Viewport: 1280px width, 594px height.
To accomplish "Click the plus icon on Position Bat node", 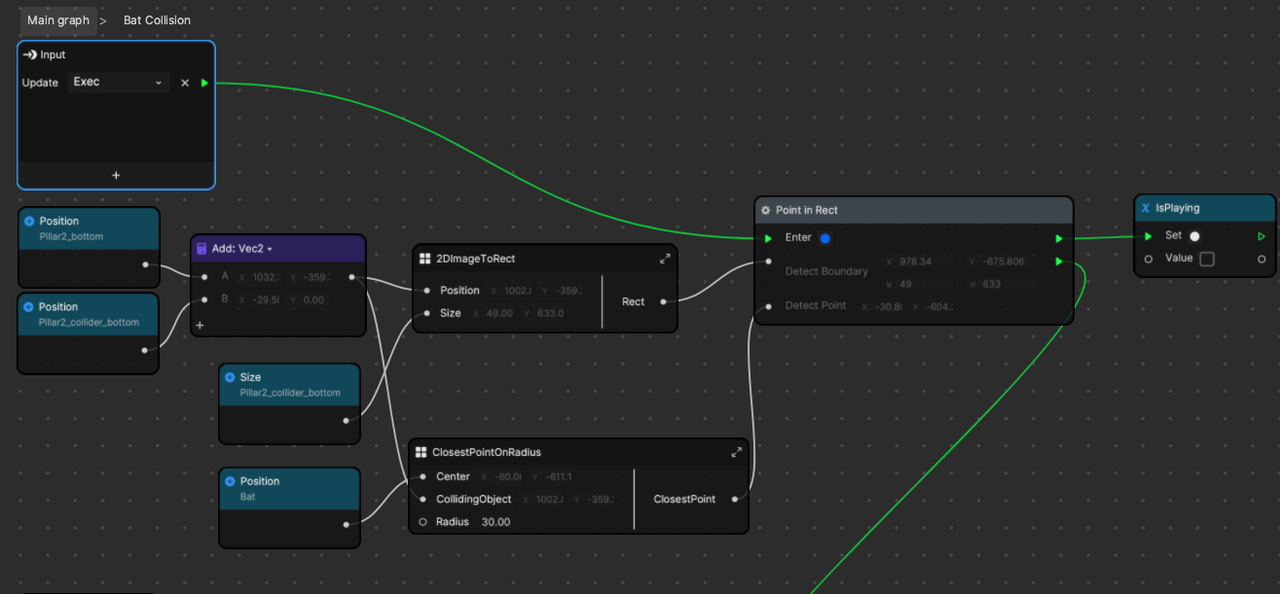I will [229, 481].
